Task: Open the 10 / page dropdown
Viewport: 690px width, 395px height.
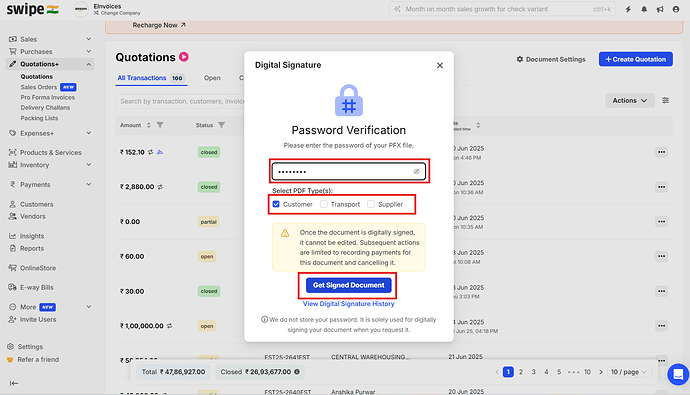Action: pos(629,372)
